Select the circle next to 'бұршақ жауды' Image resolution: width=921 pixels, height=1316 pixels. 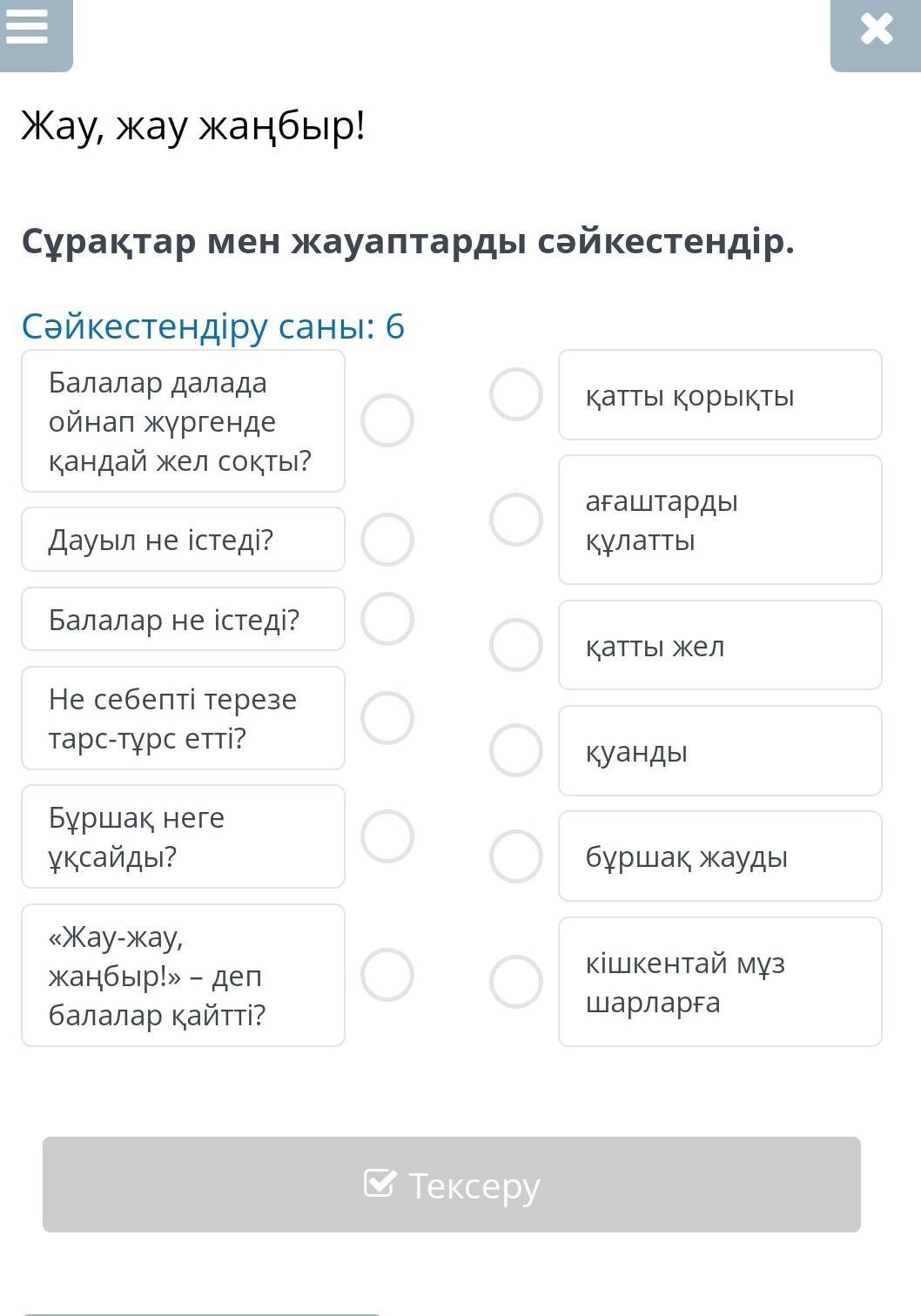tap(516, 856)
